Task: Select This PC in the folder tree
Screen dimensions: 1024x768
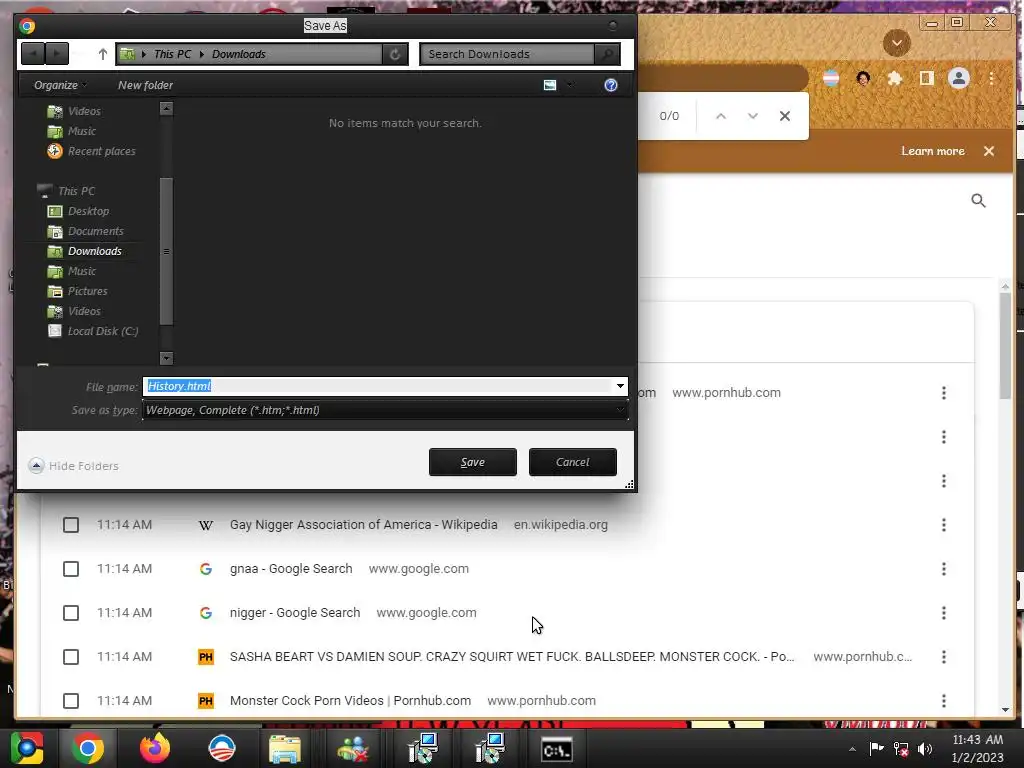Action: coord(66,191)
